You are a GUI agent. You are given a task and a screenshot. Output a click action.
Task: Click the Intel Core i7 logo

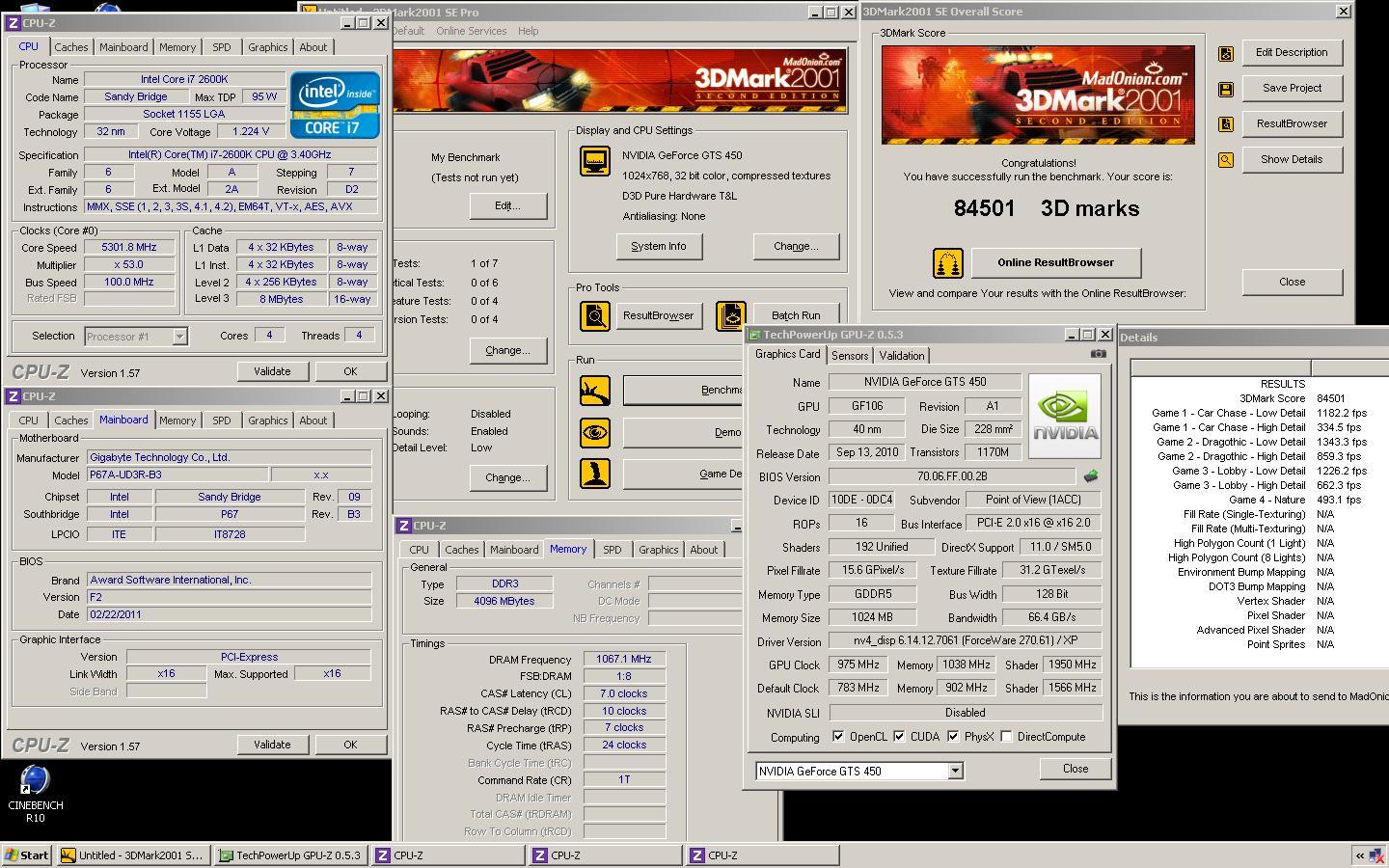click(335, 105)
